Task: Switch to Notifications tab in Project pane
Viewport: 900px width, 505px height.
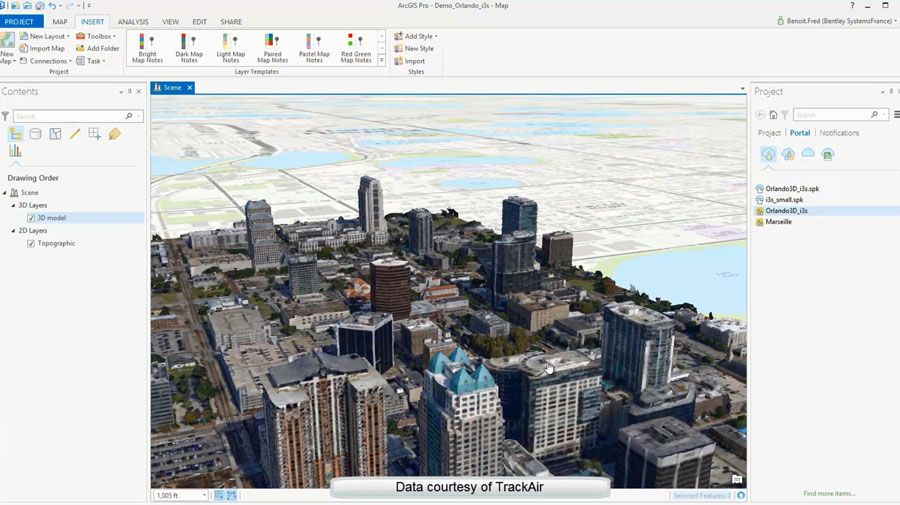Action: tap(839, 133)
